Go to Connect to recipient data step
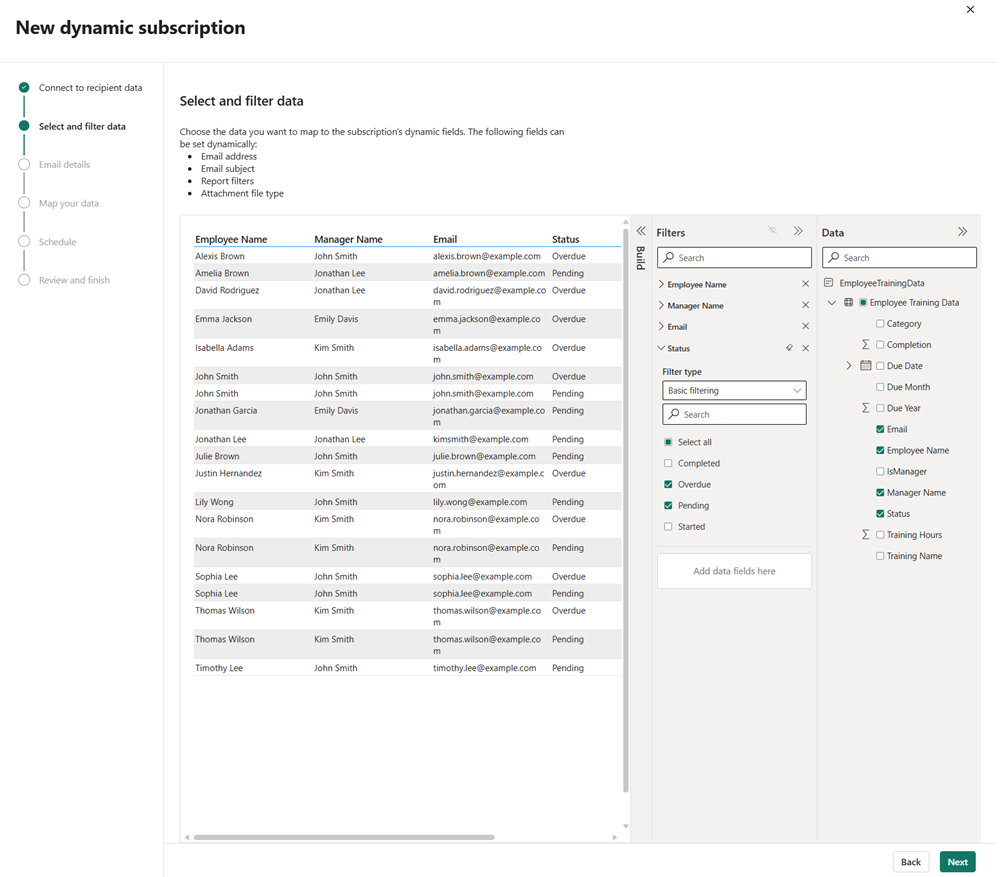 pyautogui.click(x=90, y=87)
